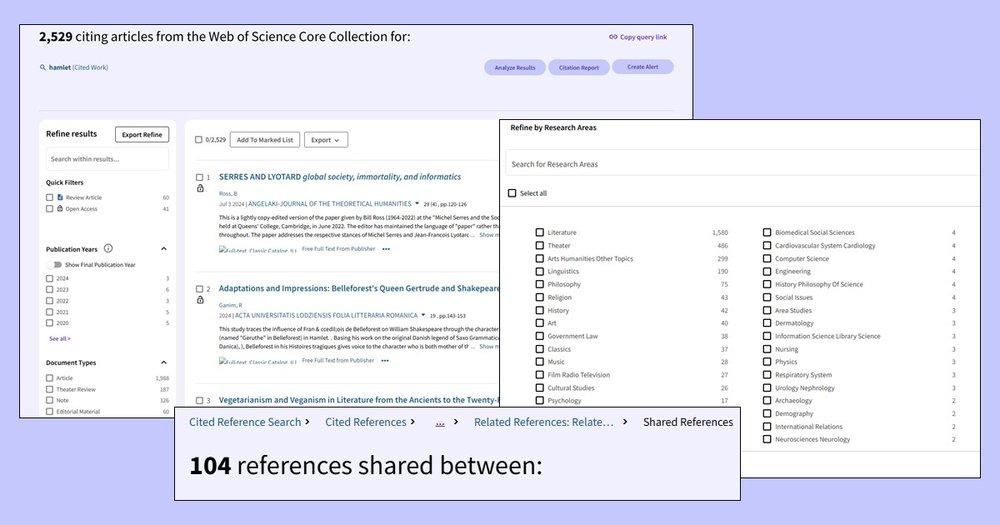The image size is (1000, 525).
Task: Click the Search for Research Areas field
Action: [x=742, y=164]
